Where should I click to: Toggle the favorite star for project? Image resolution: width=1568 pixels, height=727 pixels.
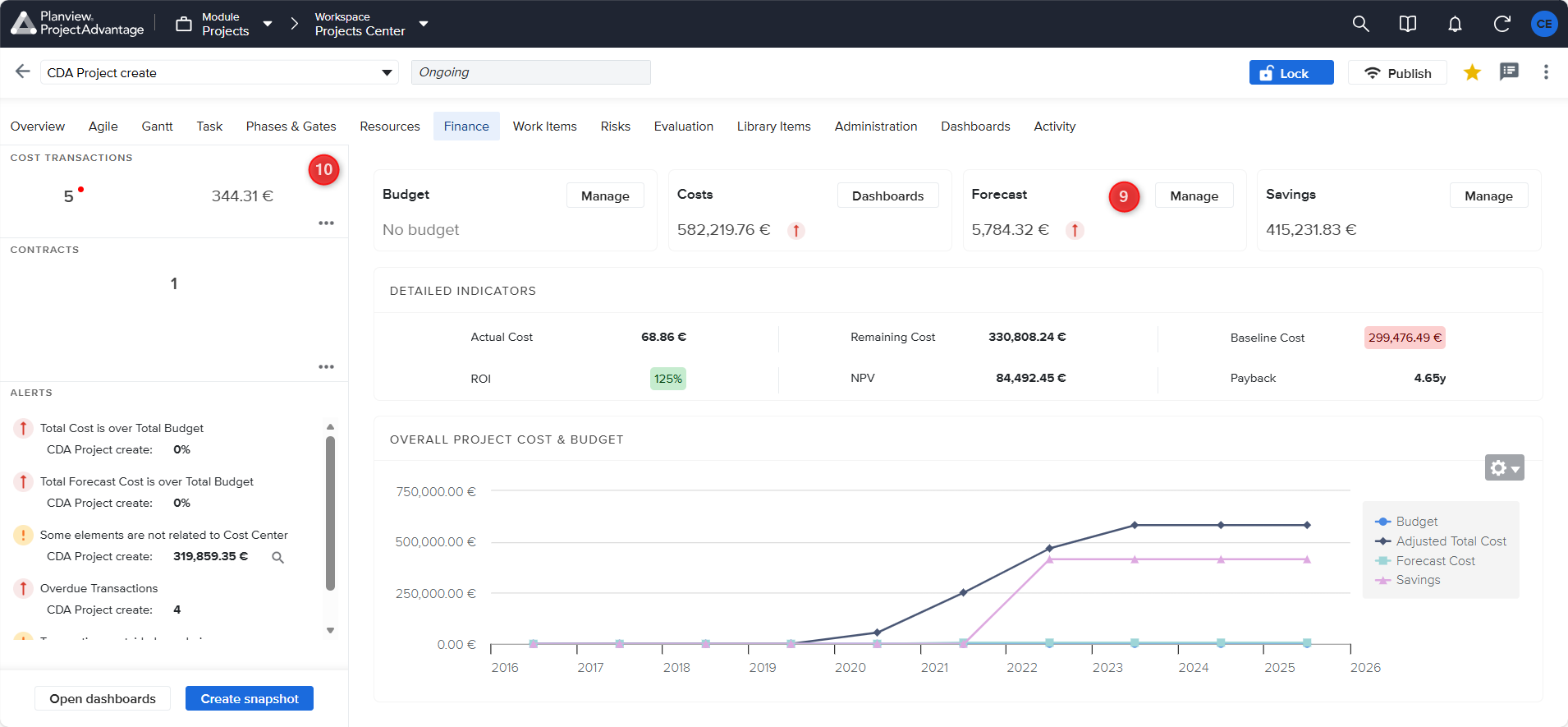(1472, 72)
